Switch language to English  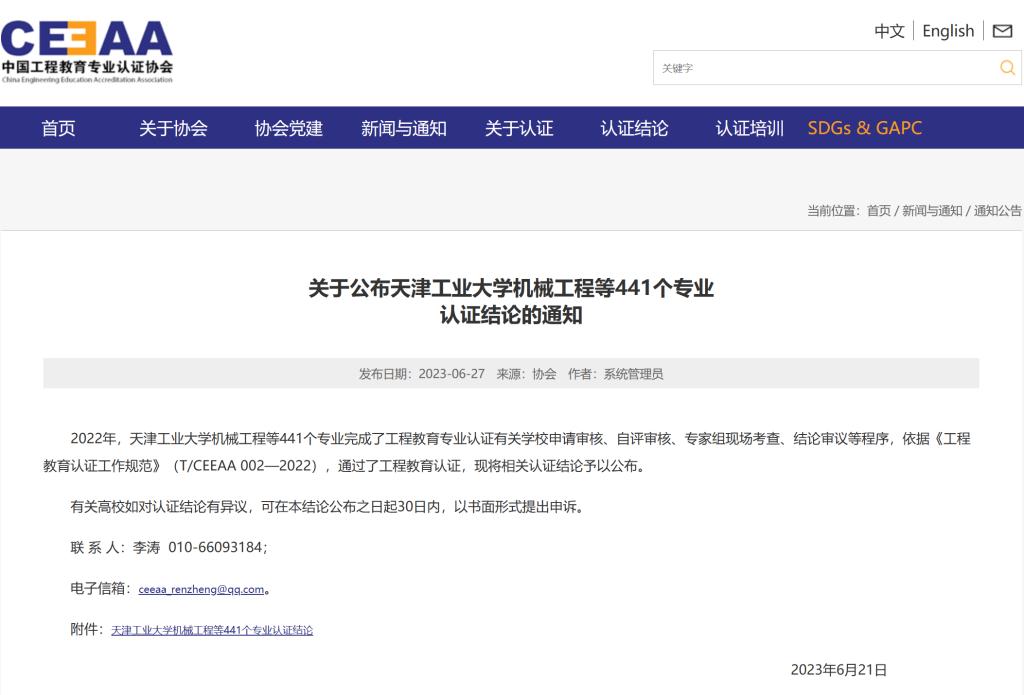point(948,31)
